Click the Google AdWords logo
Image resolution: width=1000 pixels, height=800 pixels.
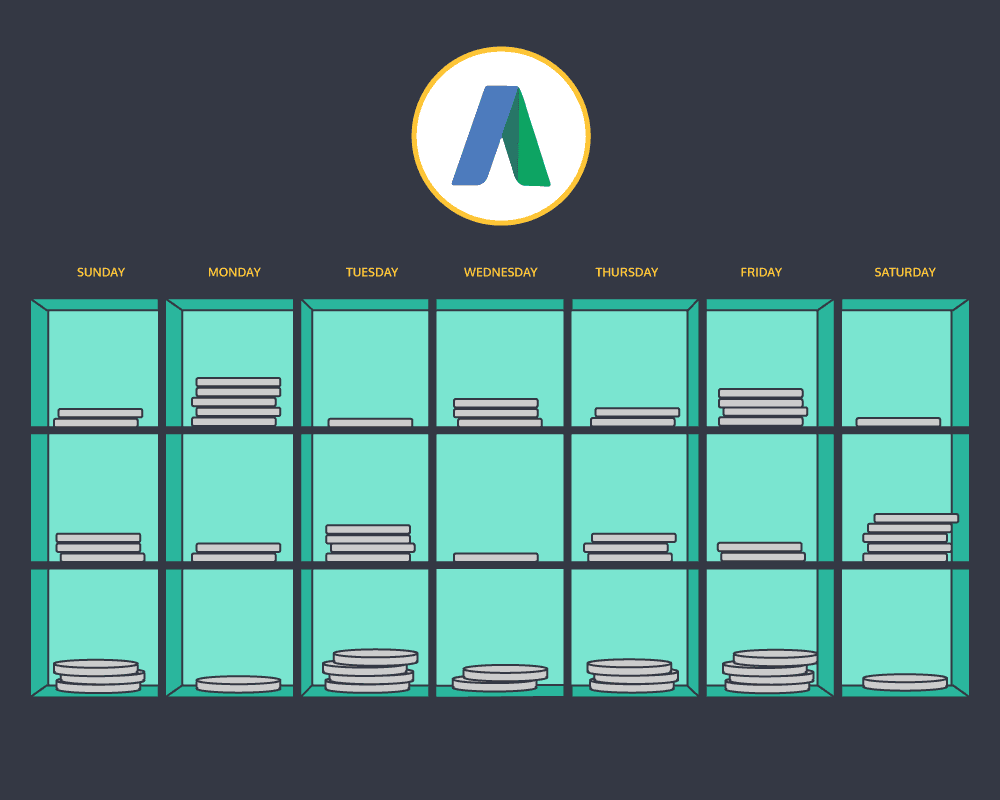coord(501,136)
